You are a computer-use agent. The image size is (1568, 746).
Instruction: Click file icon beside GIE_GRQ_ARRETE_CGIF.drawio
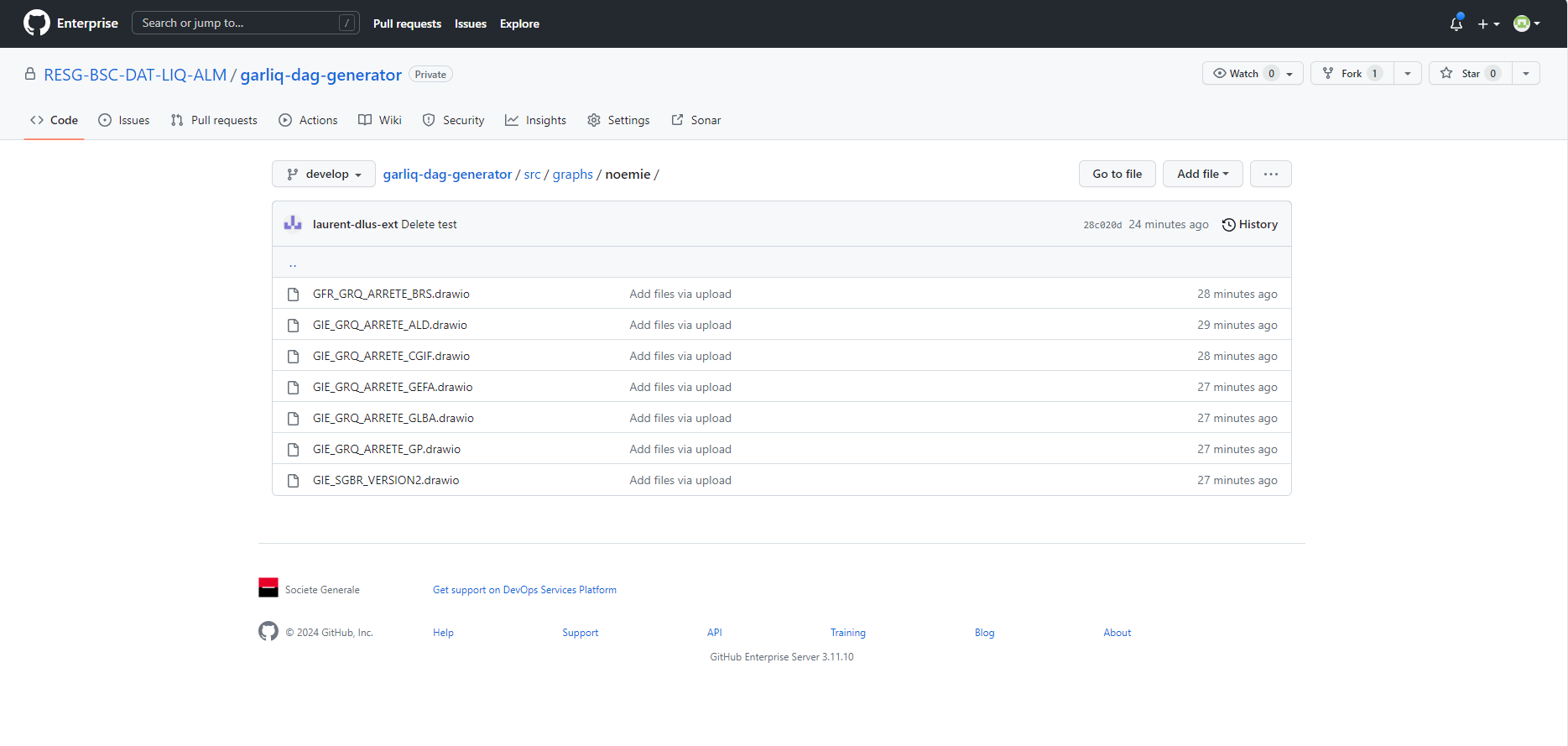click(293, 357)
